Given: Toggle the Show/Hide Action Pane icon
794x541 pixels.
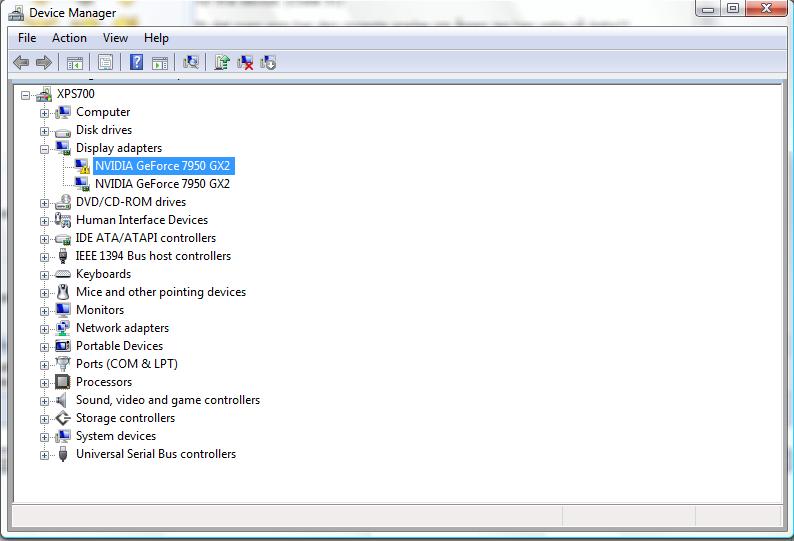Looking at the screenshot, I should click(x=160, y=63).
